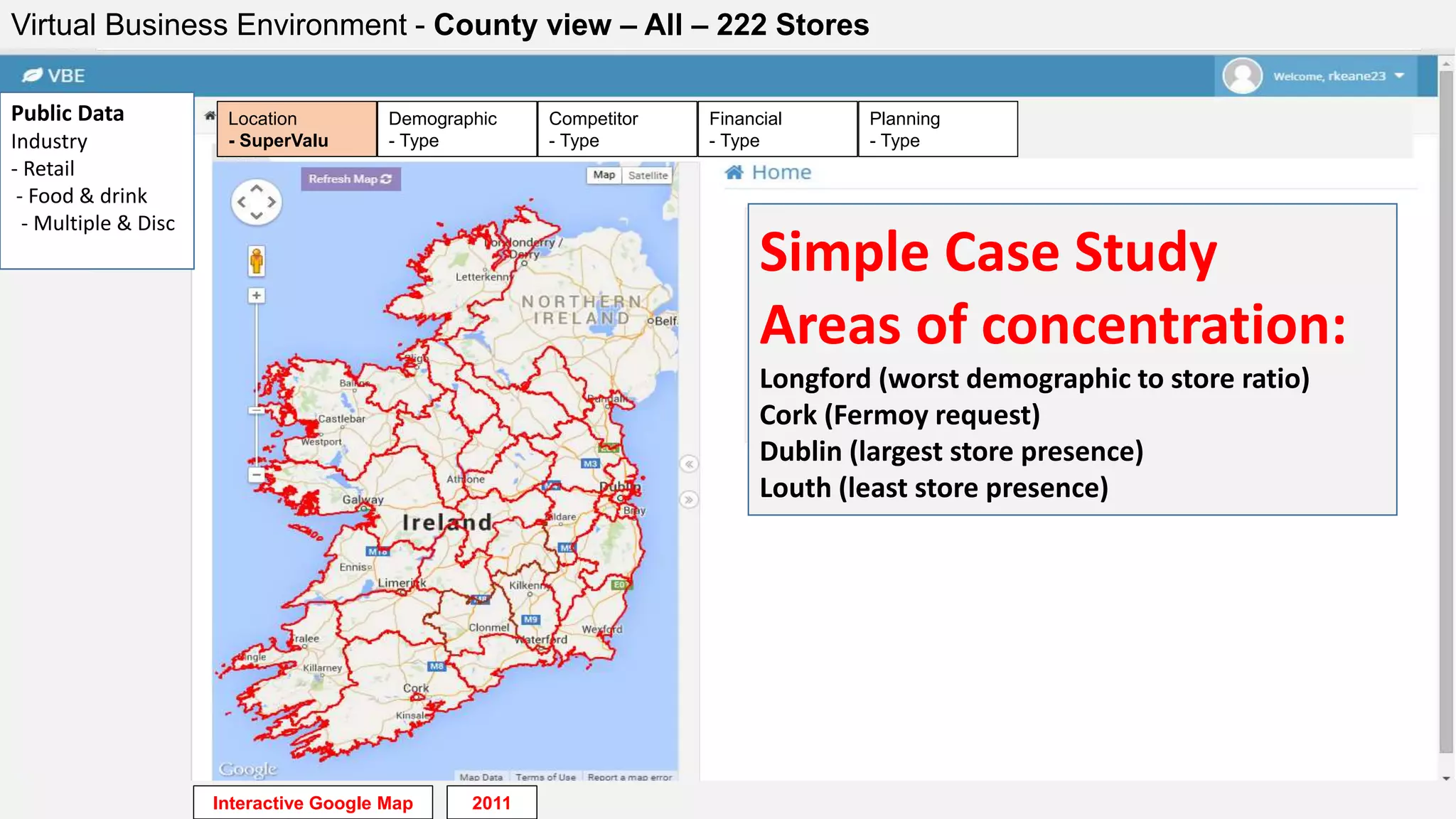This screenshot has height=819, width=1456.
Task: Expand panel with right double-chevron
Action: [x=689, y=500]
